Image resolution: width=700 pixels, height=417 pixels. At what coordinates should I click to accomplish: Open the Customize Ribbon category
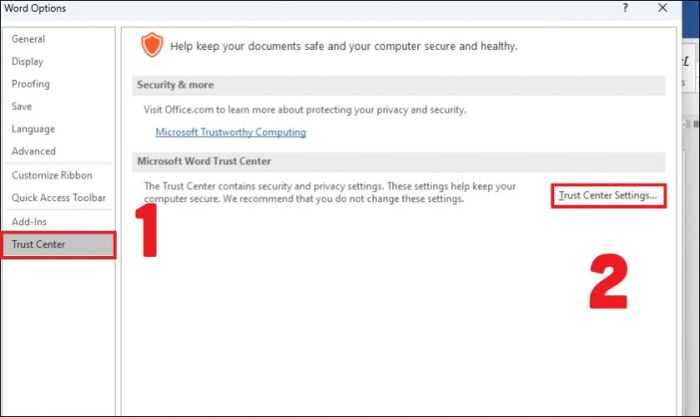52,175
